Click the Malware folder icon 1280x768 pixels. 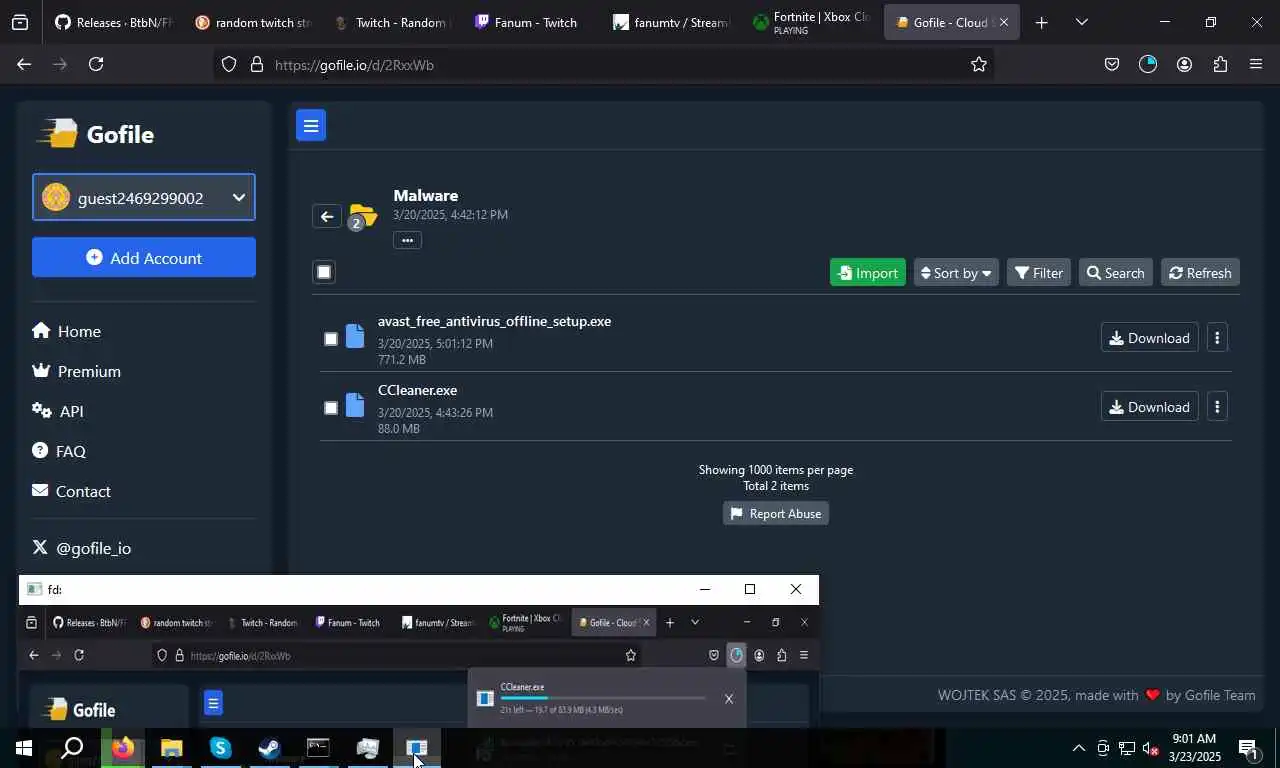[362, 216]
